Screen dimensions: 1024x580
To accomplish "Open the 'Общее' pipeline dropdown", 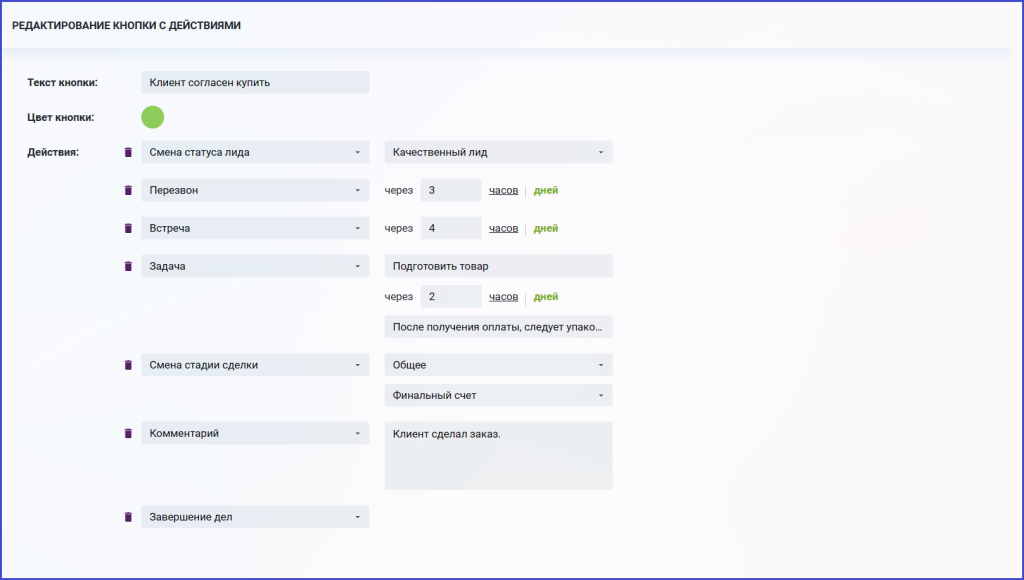I will tap(498, 365).
